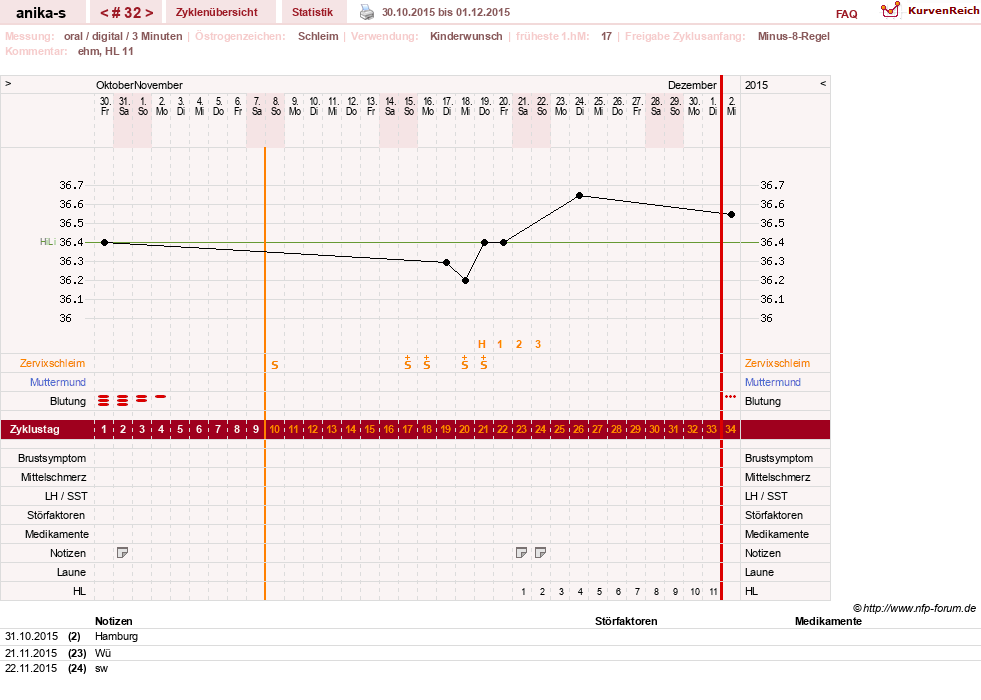The image size is (981, 700).
Task: Click the Hamburg note entry
Action: [116, 636]
